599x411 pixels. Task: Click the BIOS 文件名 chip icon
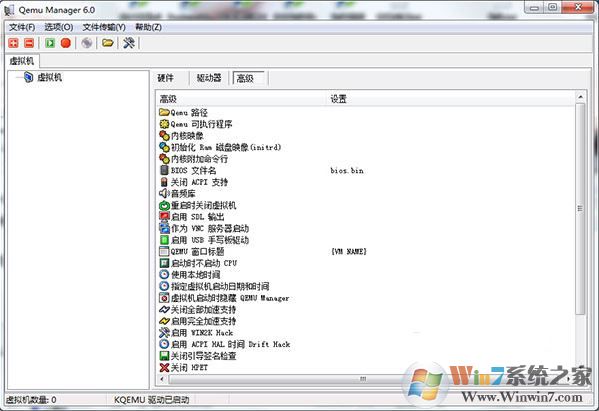click(x=164, y=170)
